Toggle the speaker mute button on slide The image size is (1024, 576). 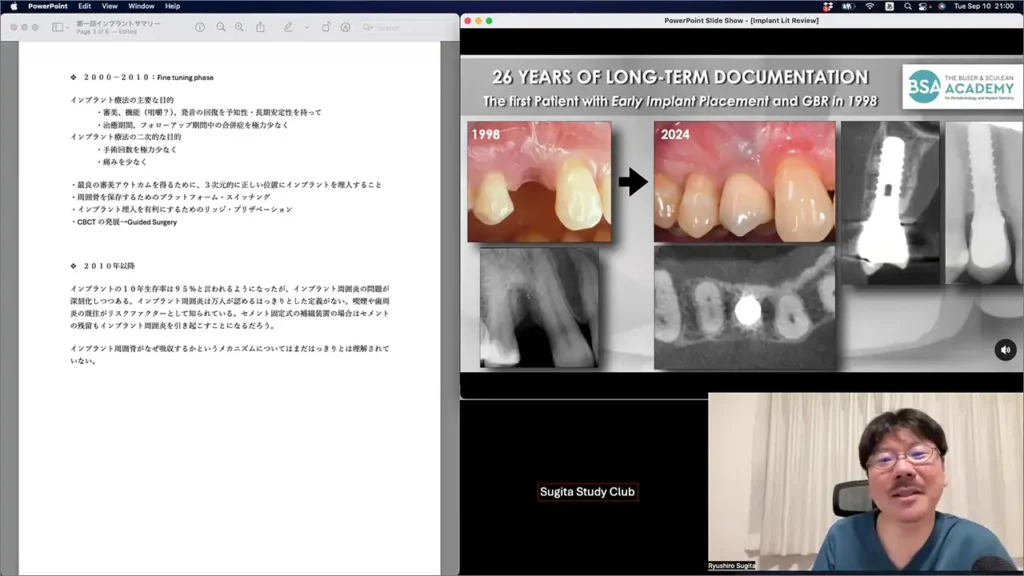1005,350
